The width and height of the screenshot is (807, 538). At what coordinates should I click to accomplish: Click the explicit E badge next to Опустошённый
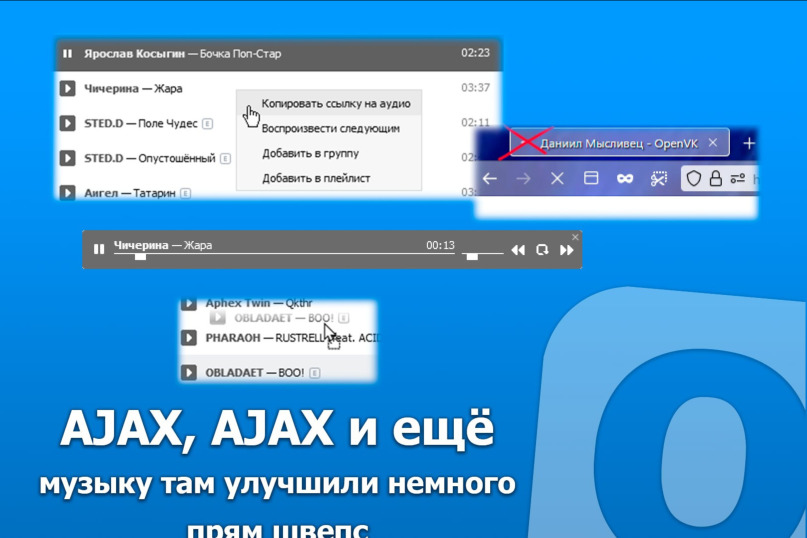coord(225,159)
